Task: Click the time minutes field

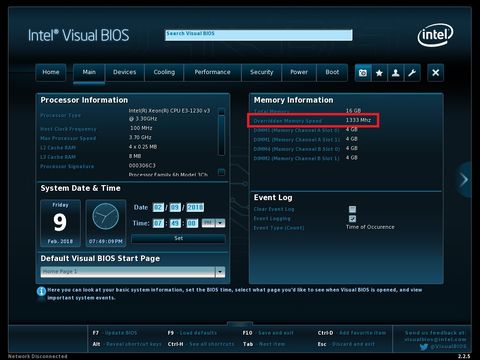Action: [175, 223]
